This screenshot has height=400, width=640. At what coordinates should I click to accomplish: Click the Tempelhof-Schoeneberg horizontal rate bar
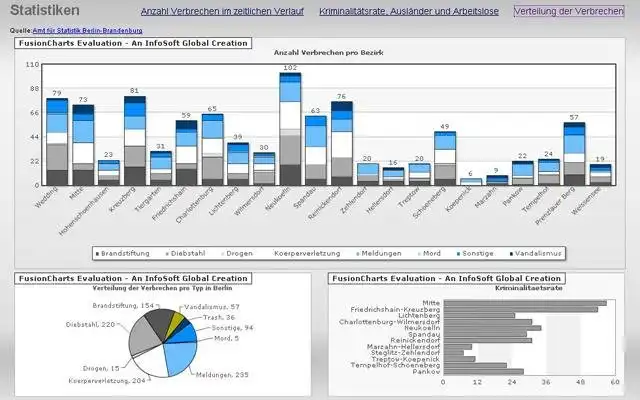[x=476, y=366]
